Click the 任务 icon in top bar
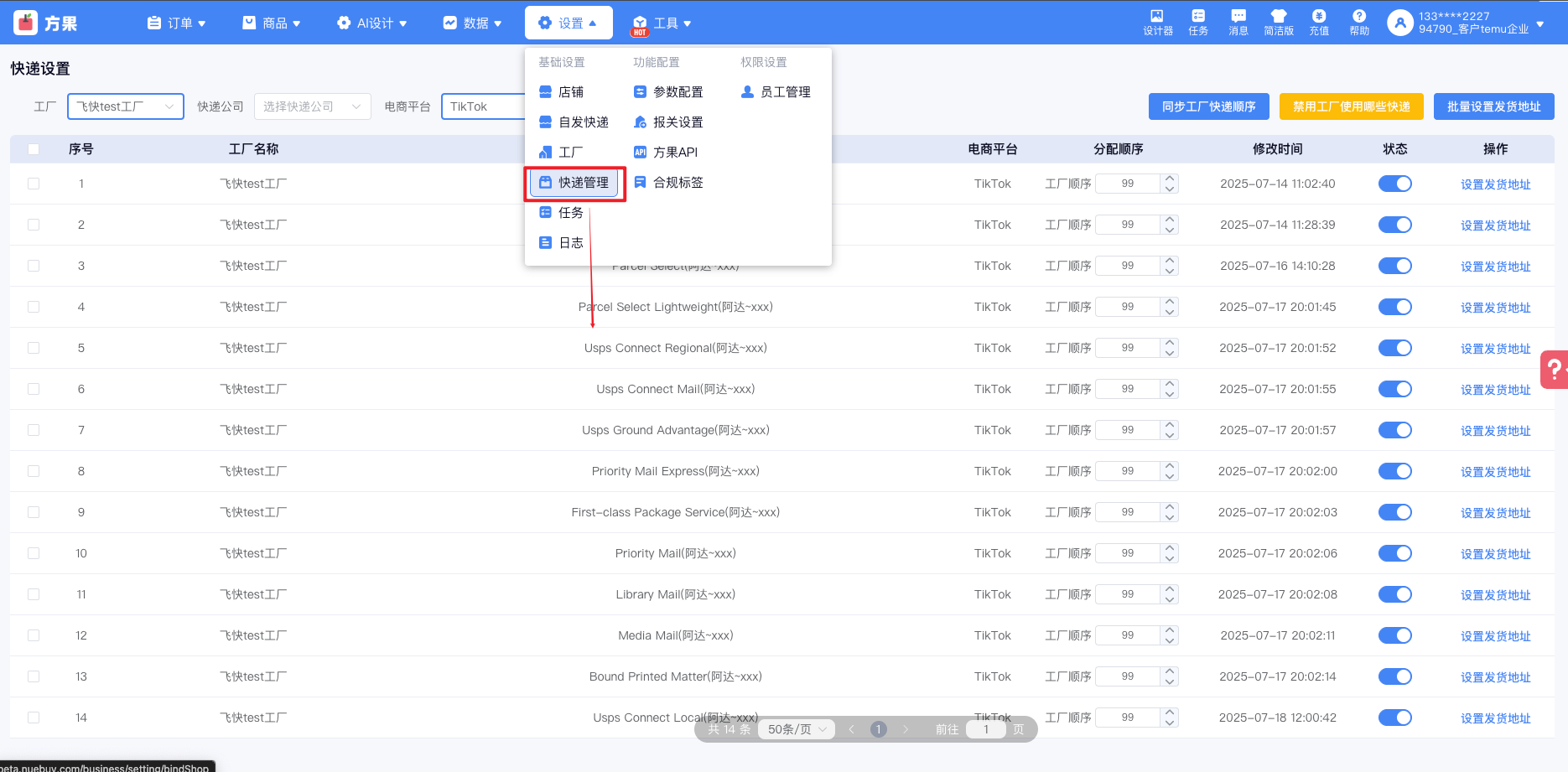 (x=1197, y=22)
